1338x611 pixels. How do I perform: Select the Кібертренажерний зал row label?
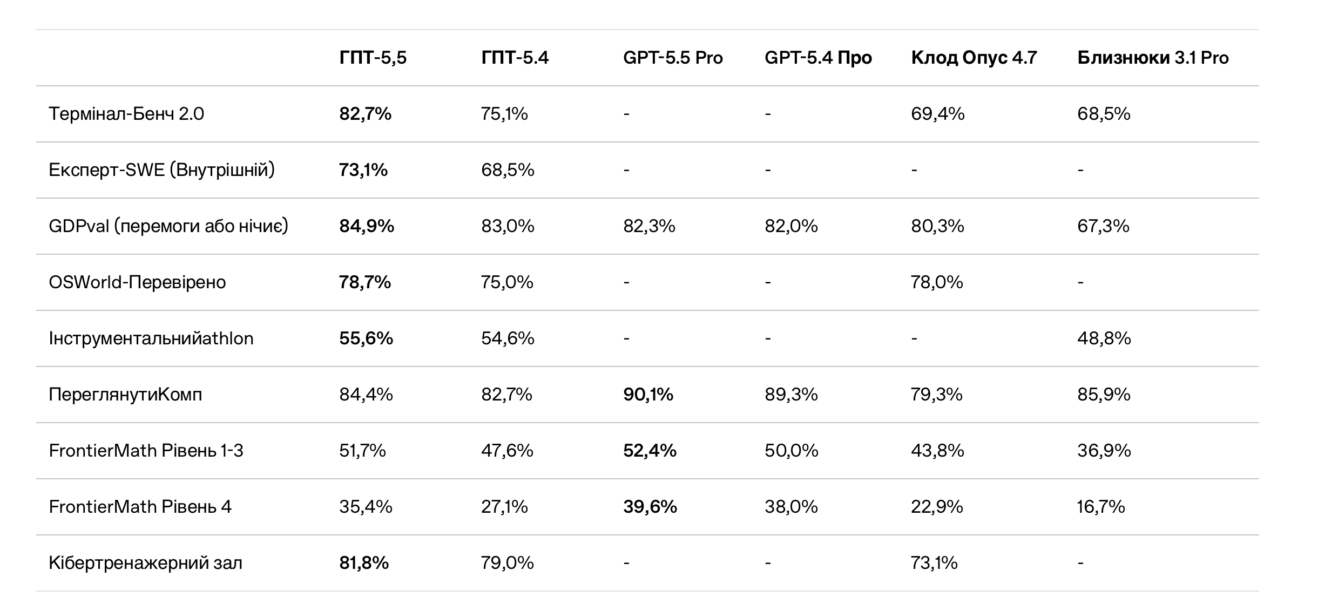click(x=145, y=563)
